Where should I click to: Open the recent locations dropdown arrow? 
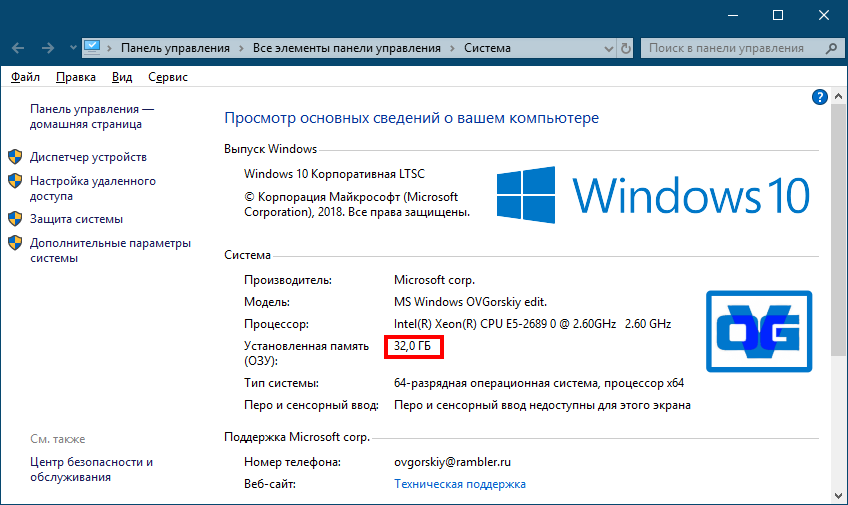coord(73,48)
